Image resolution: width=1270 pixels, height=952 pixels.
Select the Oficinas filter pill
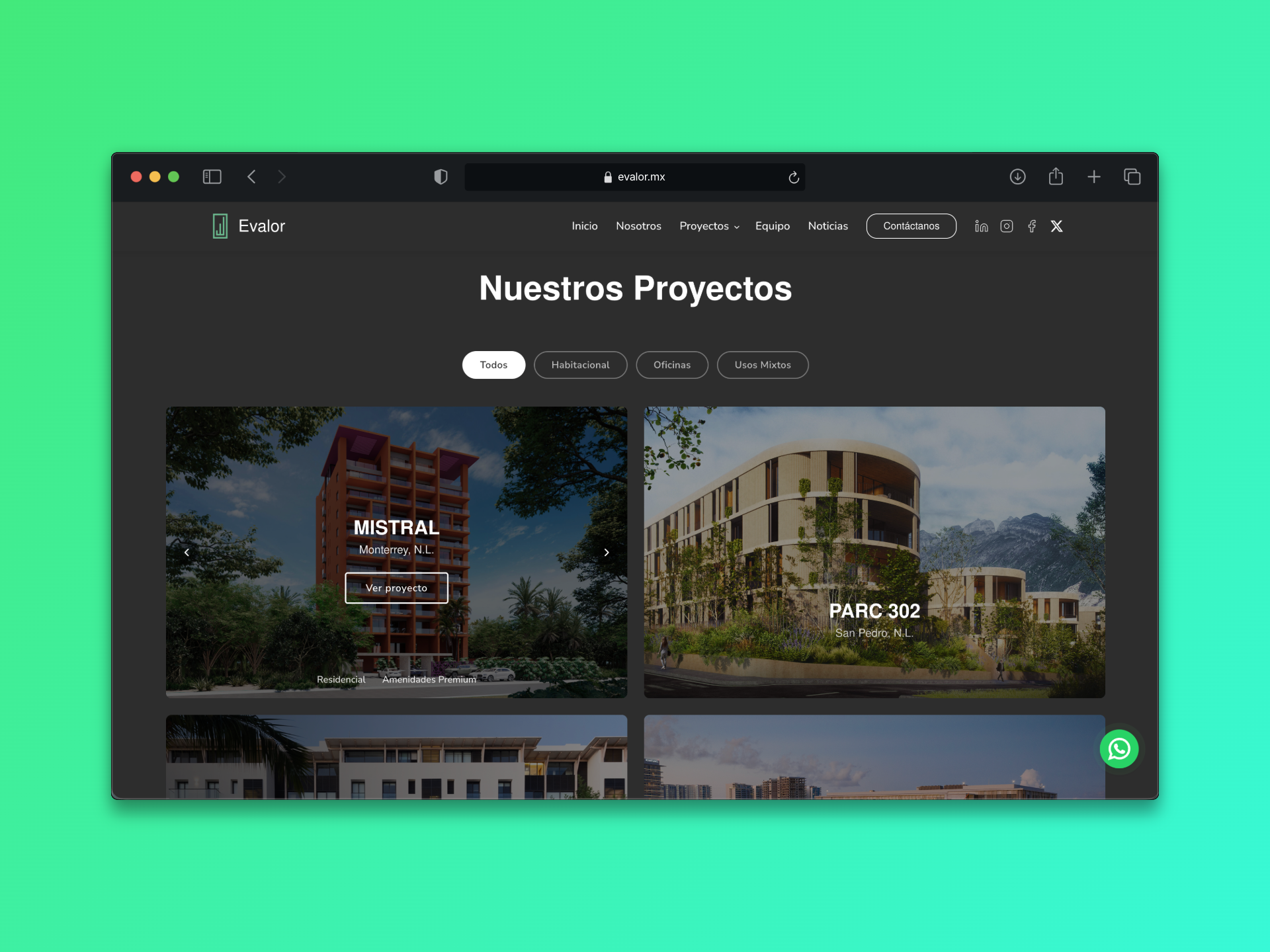(672, 364)
